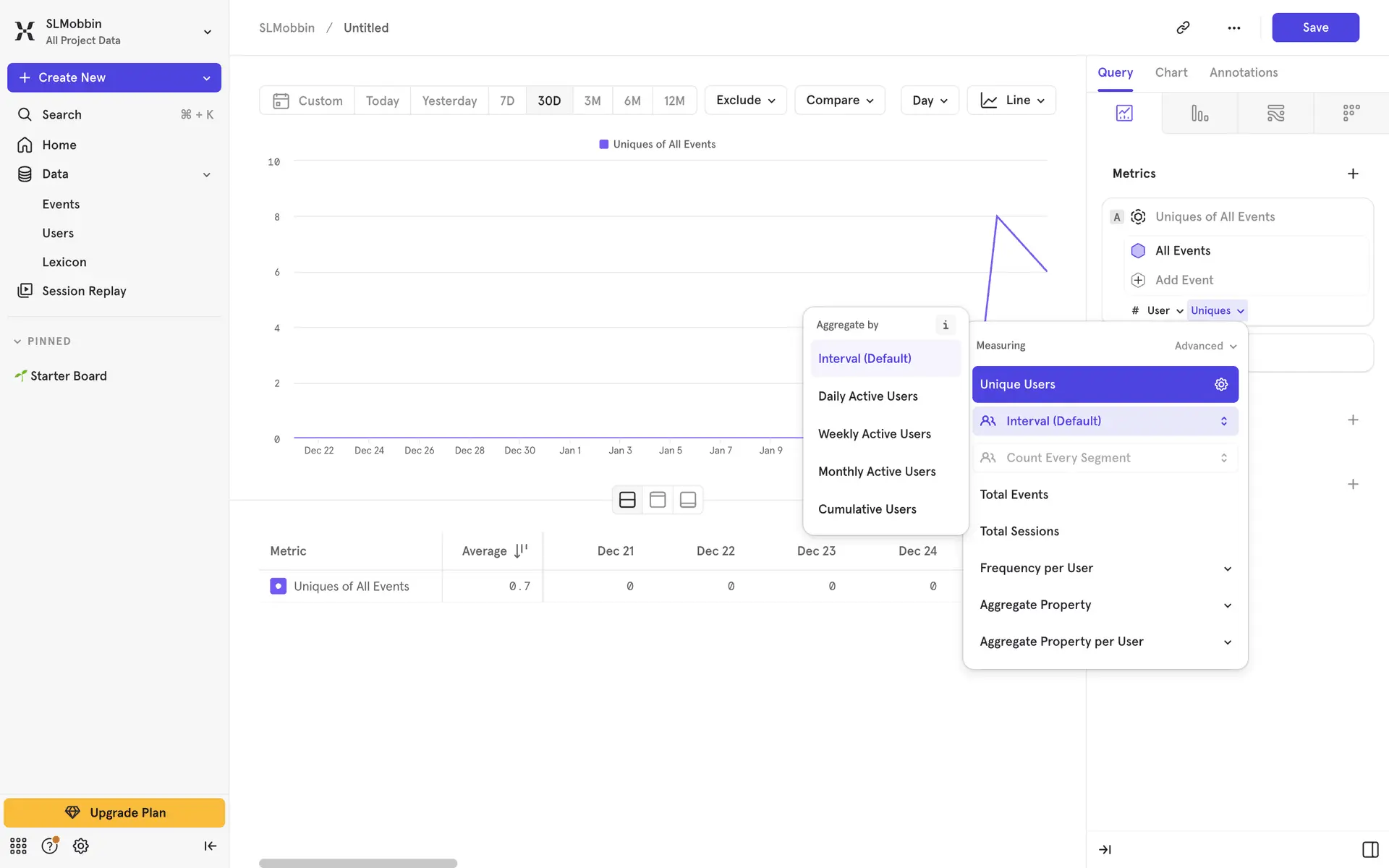Select the Insights report type icon
The image size is (1389, 868).
[1123, 113]
